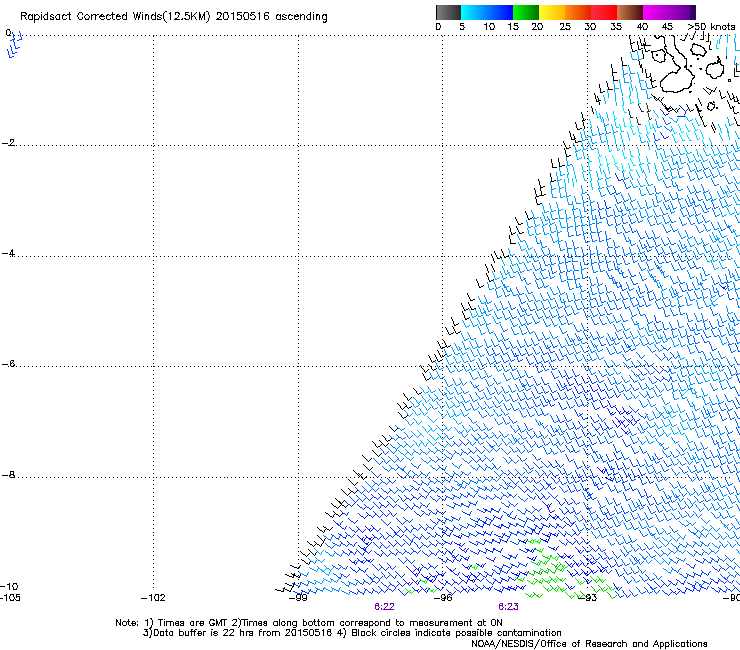
Task: Click the 'NOAA/NESDIS/Office of Research and Applications' credit
Action: 589,644
